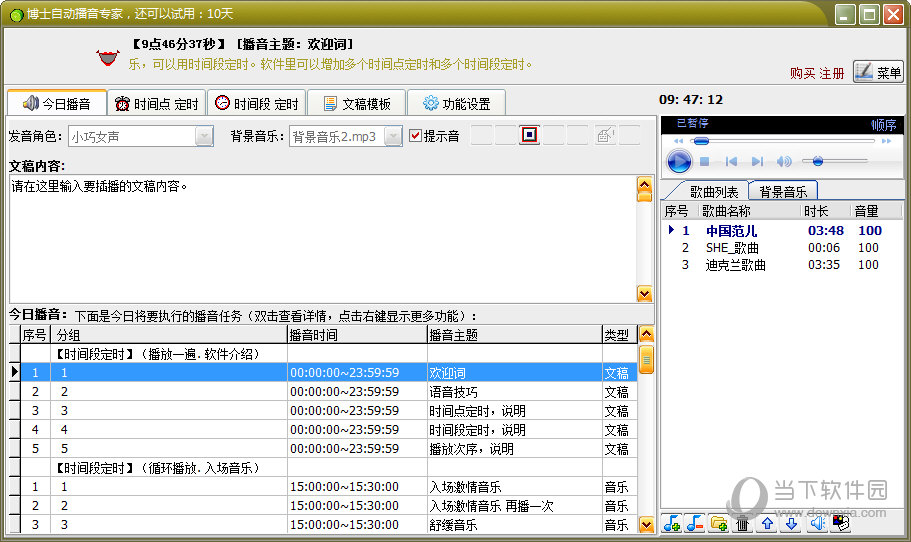The width and height of the screenshot is (911, 542).
Task: Click the 音量 column header in the song list
Action: click(876, 211)
